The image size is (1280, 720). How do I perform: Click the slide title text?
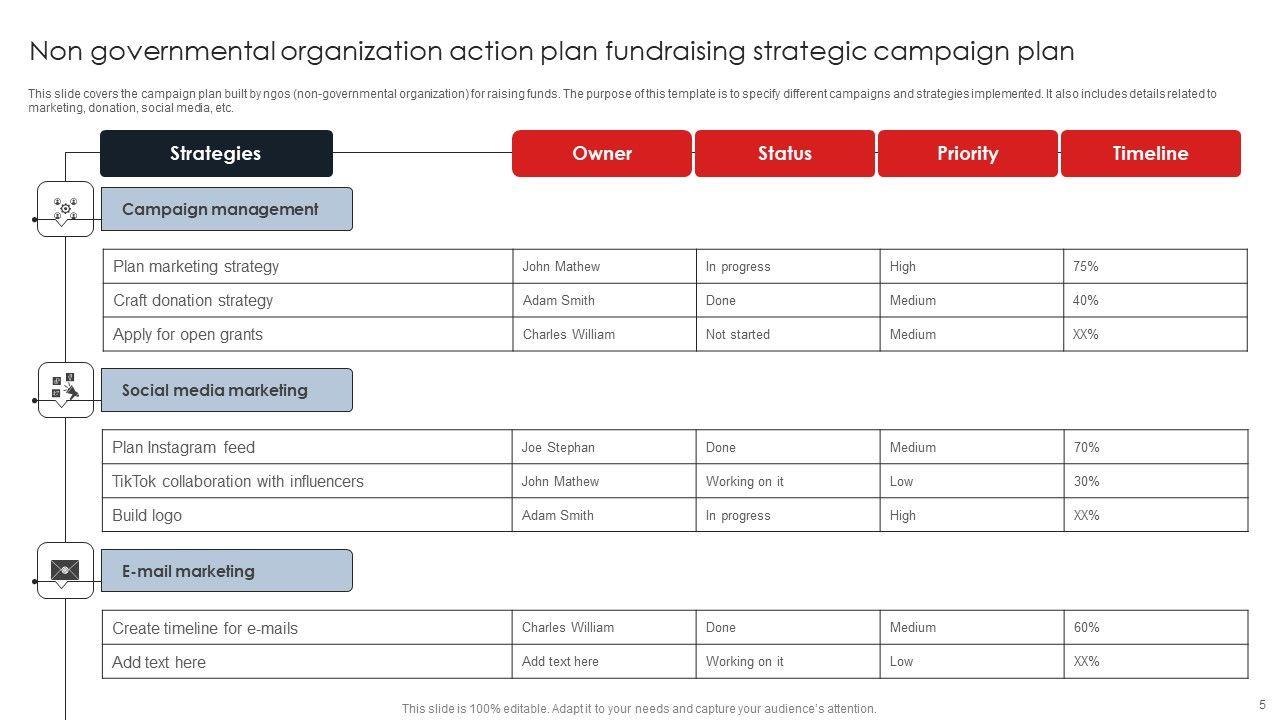click(x=552, y=51)
